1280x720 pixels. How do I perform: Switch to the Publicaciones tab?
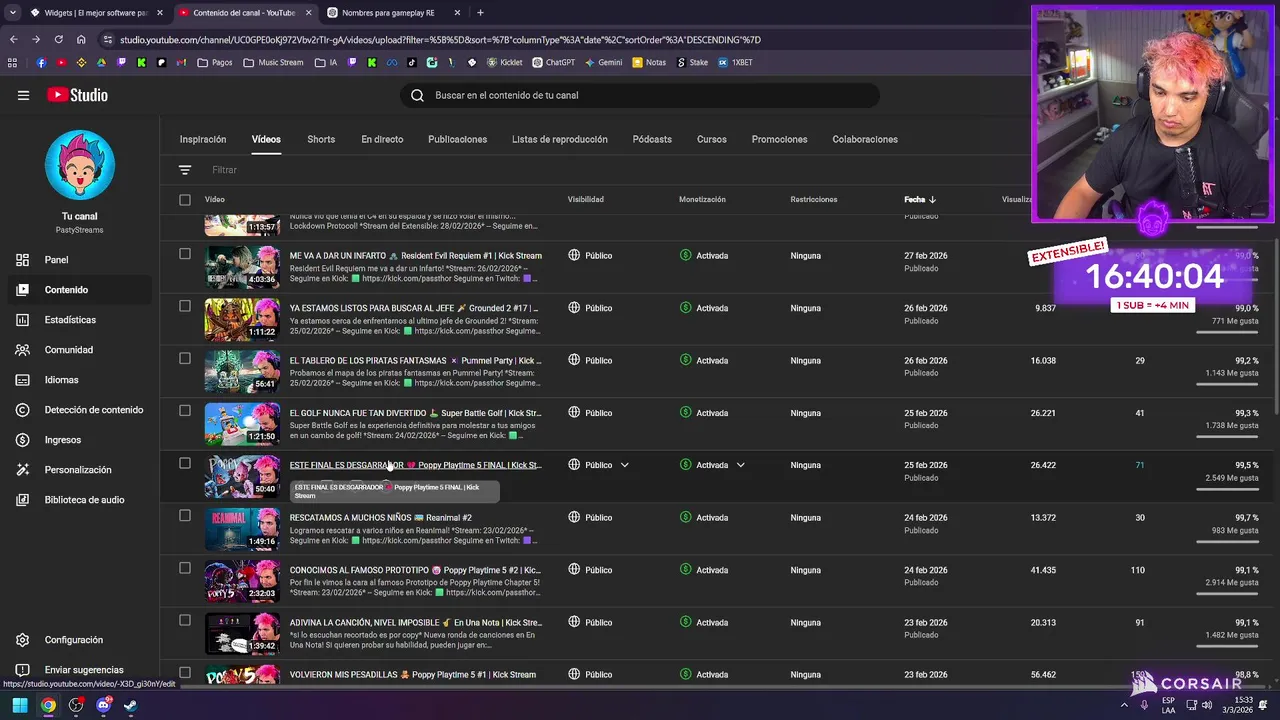pos(457,140)
